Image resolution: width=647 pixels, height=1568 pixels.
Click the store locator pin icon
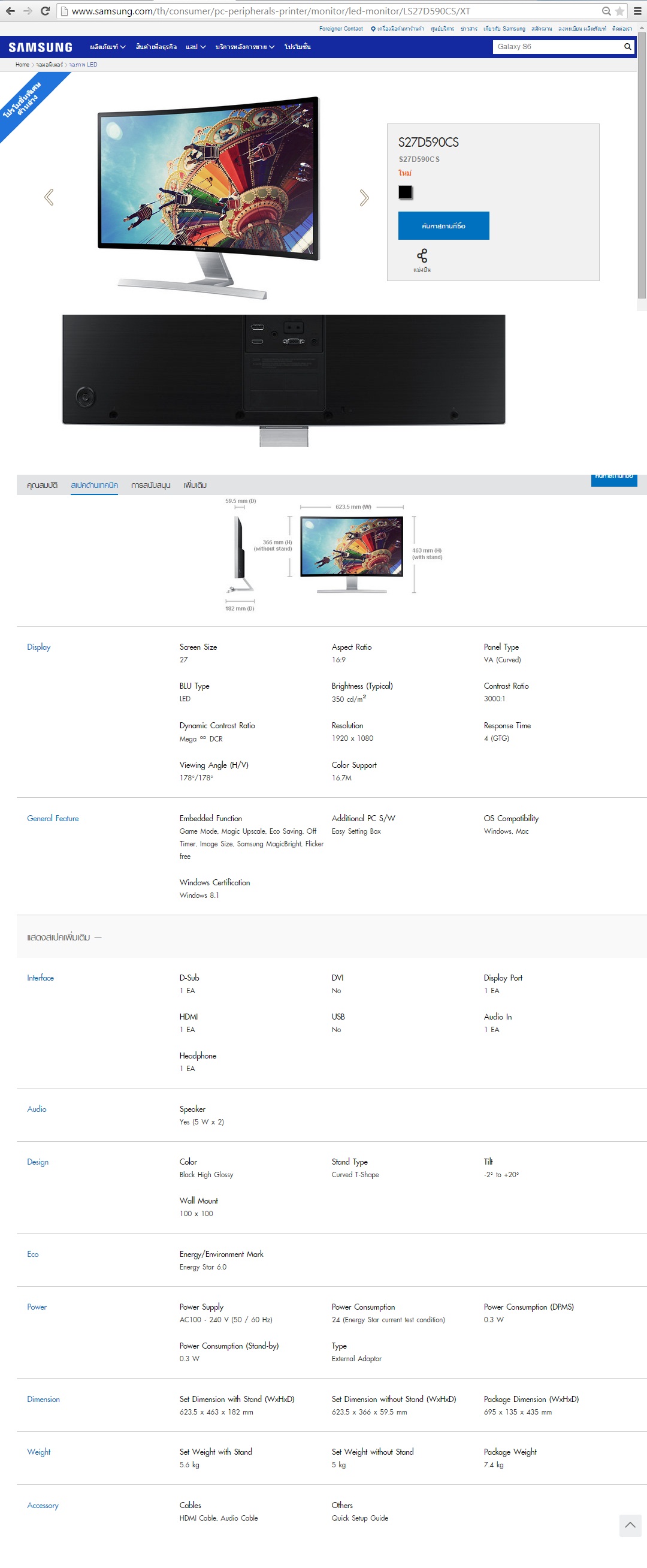pyautogui.click(x=373, y=29)
